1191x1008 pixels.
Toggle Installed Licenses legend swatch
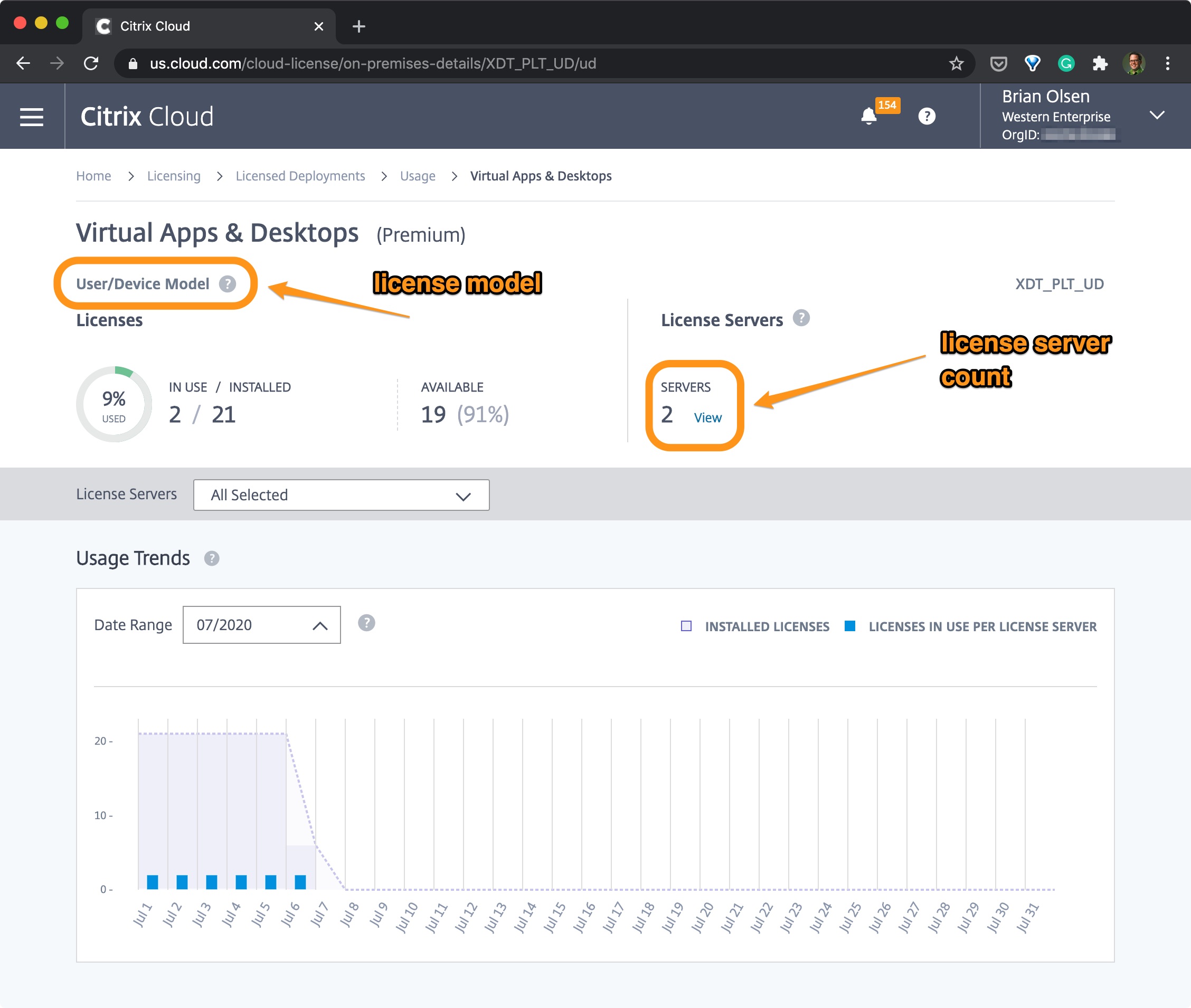(686, 626)
